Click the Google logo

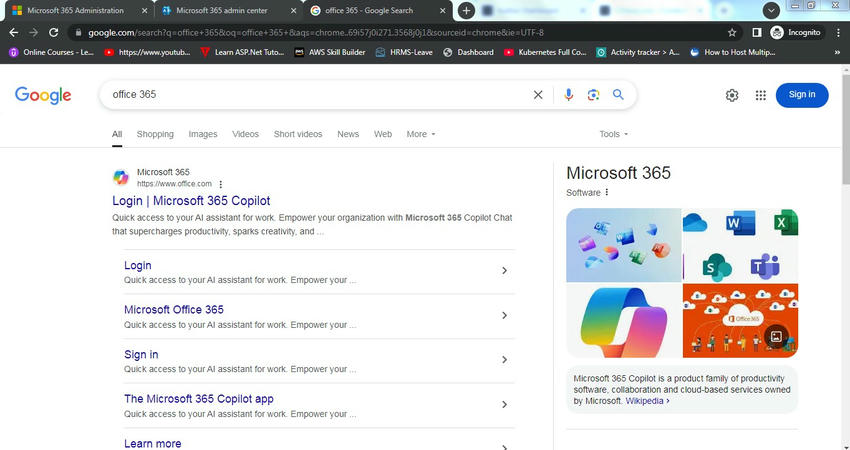tap(43, 95)
